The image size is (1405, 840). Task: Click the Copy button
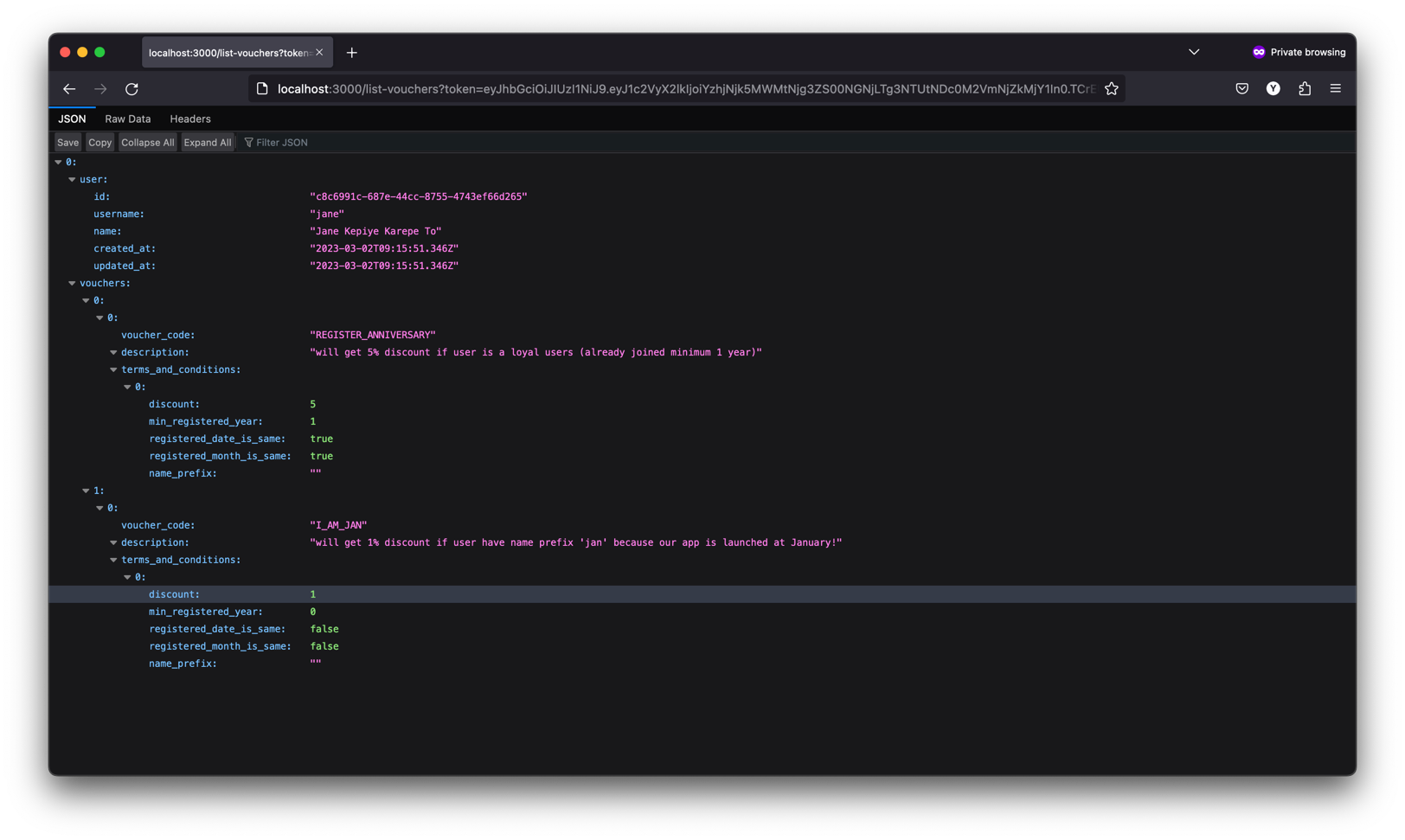point(99,142)
